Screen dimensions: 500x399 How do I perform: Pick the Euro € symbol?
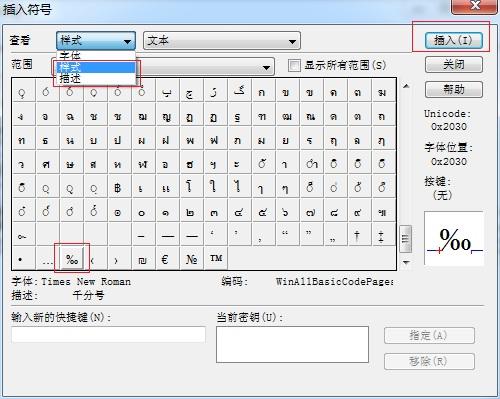[x=165, y=259]
